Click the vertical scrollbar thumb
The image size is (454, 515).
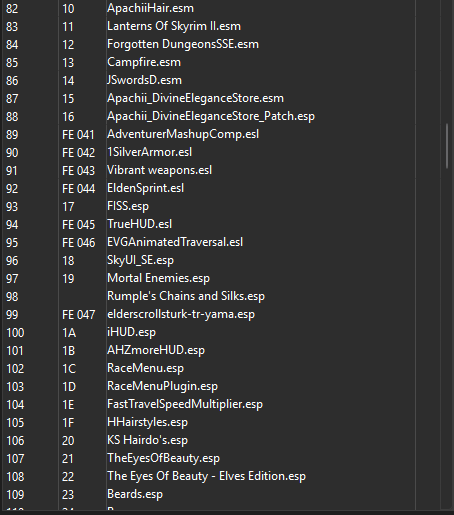click(447, 146)
